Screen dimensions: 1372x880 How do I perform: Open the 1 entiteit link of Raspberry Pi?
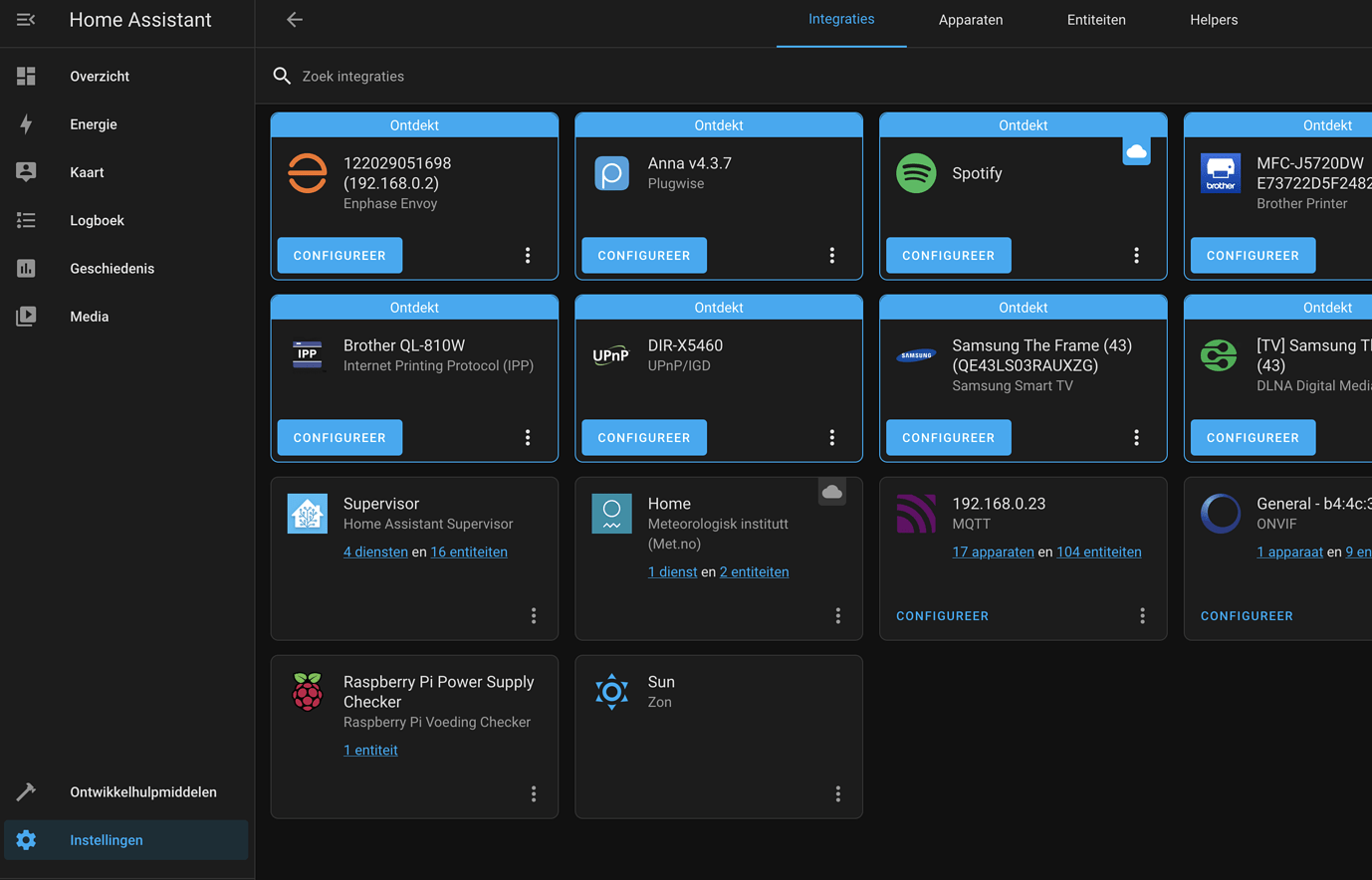(370, 751)
